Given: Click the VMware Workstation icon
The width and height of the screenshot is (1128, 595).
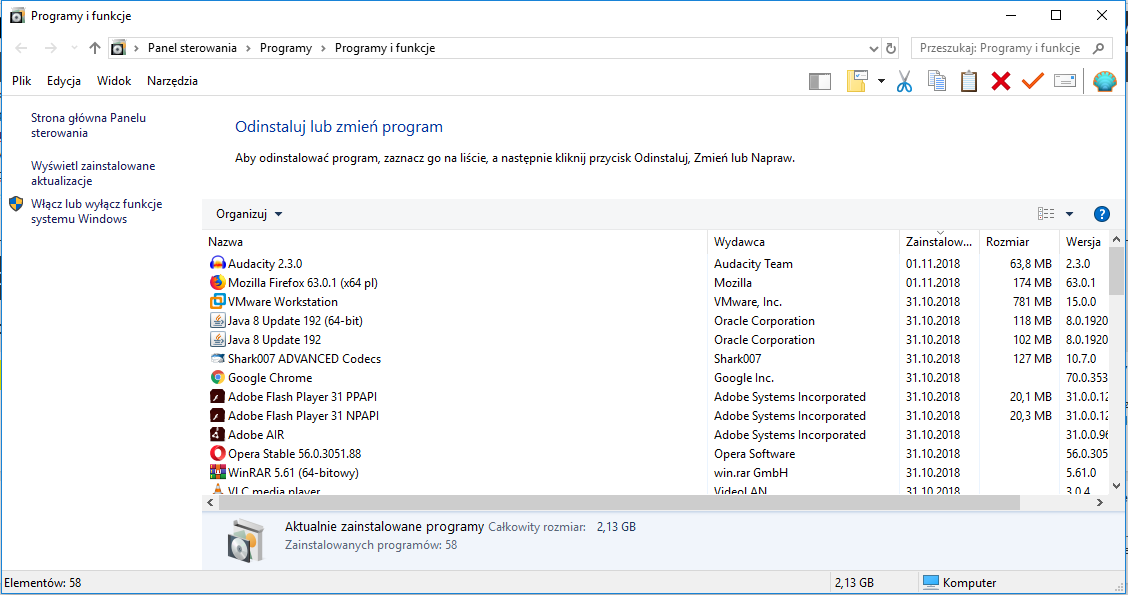Looking at the screenshot, I should pyautogui.click(x=217, y=301).
